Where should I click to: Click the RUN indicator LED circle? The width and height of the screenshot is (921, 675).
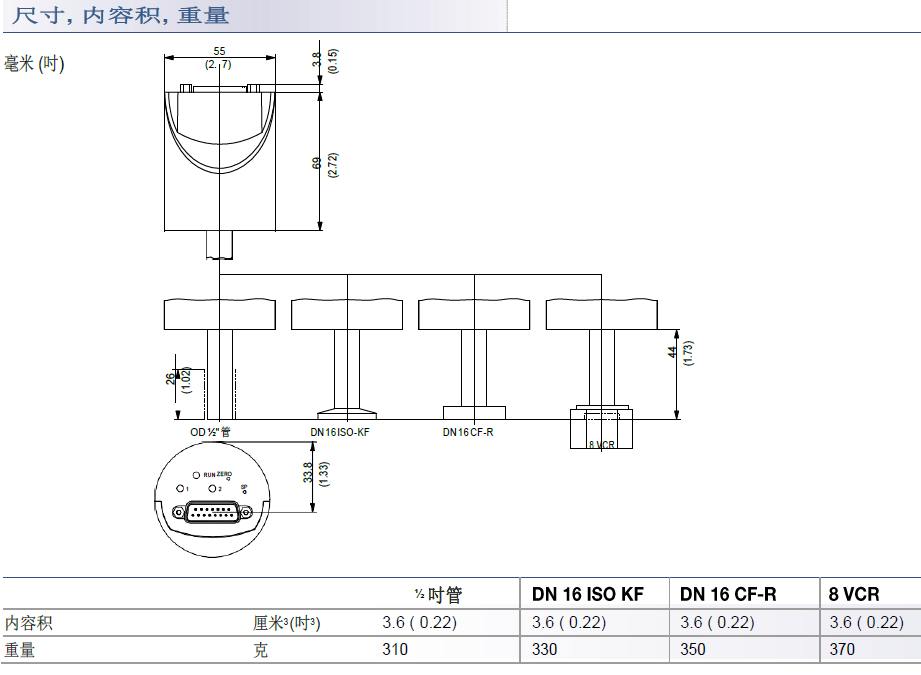tap(196, 473)
